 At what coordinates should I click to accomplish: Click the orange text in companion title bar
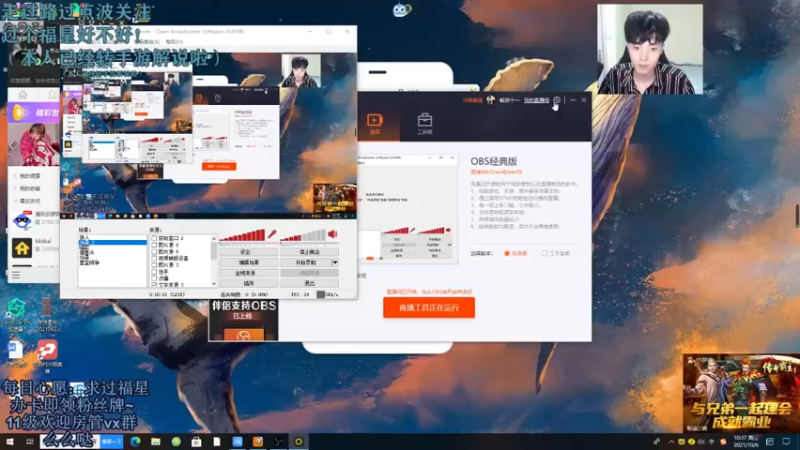472,101
